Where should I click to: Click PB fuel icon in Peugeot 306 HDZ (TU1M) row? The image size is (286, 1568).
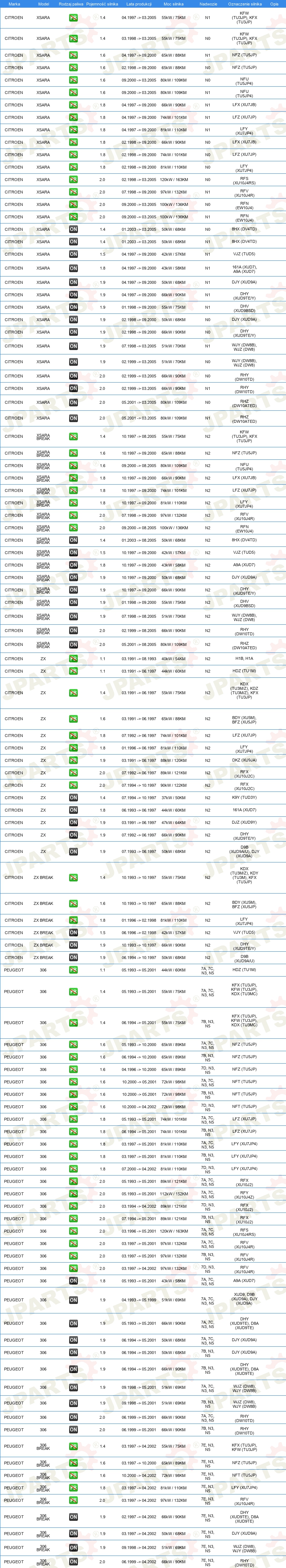(73, 970)
